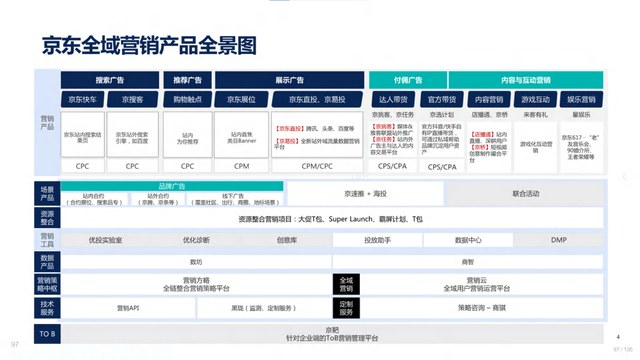Click the 联合活动 box
640x360 pixels.
click(x=526, y=193)
